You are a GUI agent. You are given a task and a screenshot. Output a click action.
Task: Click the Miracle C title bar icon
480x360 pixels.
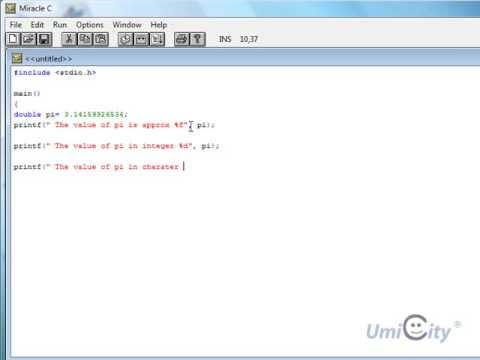10,8
